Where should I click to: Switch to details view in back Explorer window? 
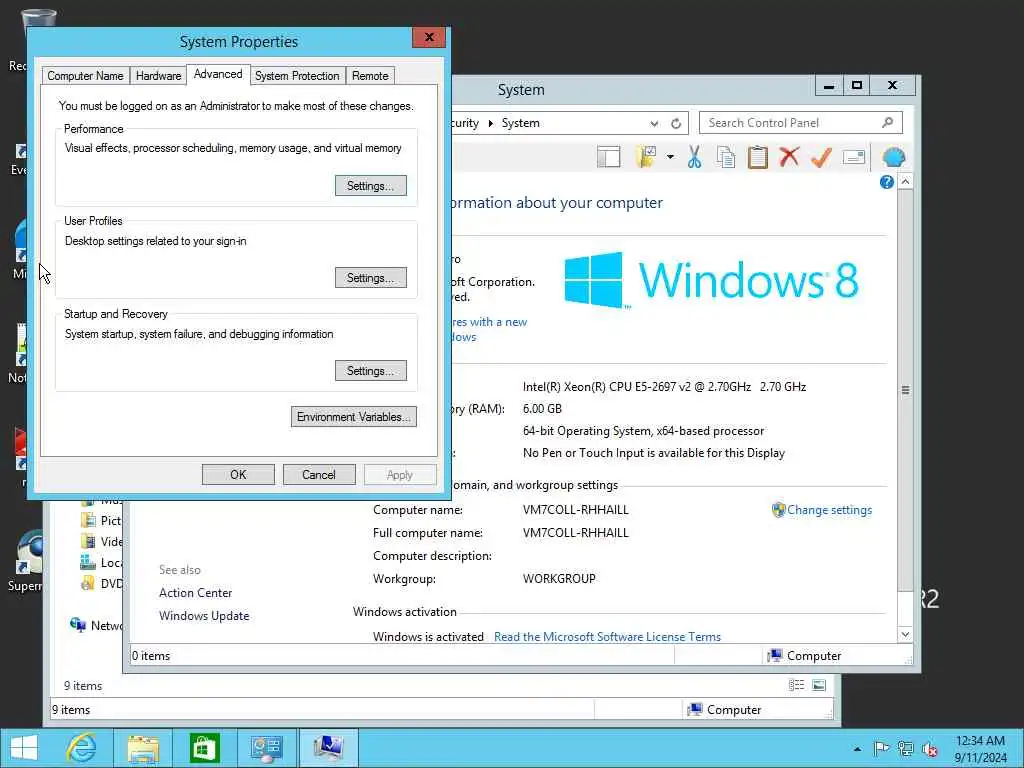[x=796, y=685]
